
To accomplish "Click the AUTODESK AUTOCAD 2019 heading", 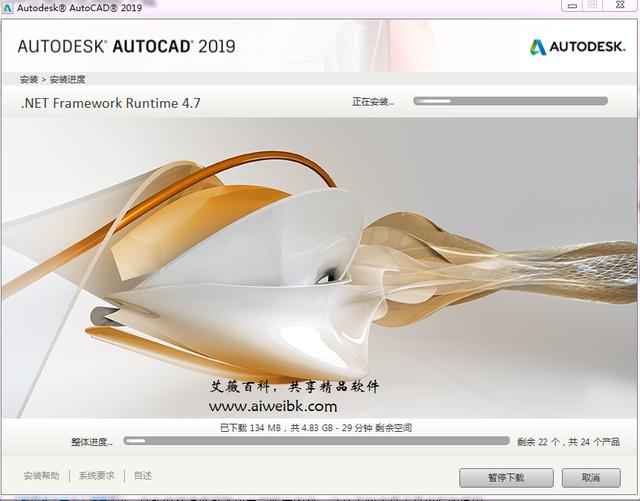I will click(x=127, y=47).
